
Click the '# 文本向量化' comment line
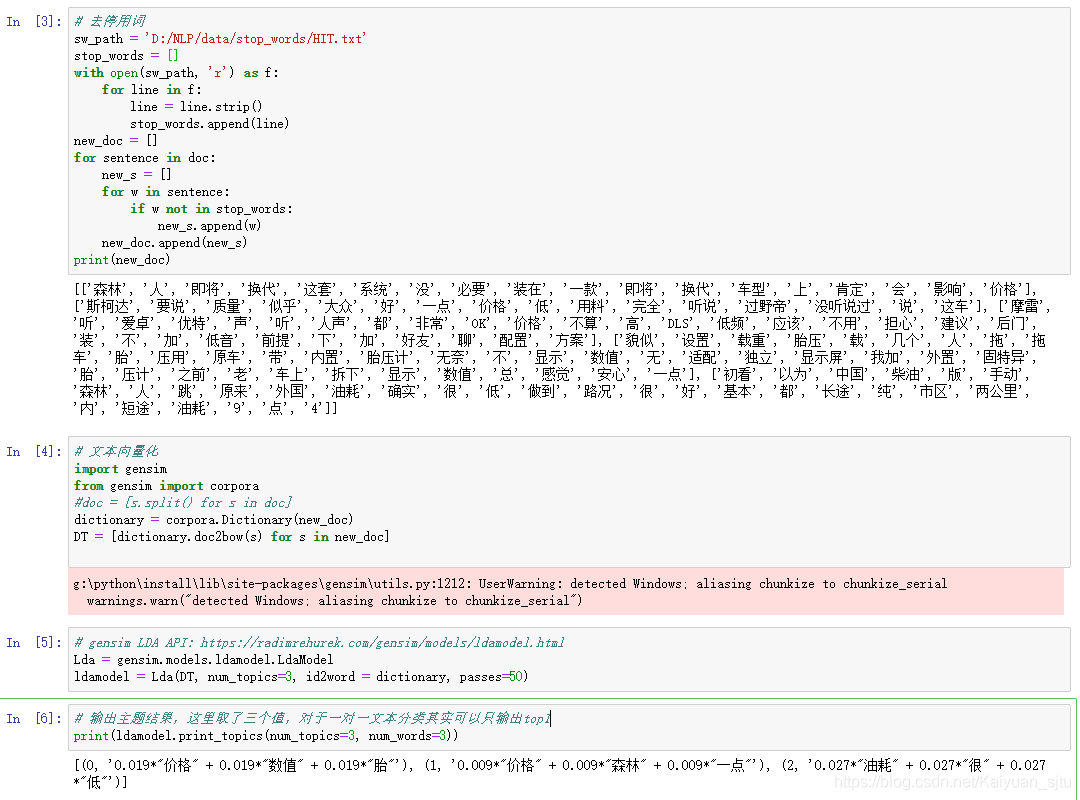coord(116,451)
